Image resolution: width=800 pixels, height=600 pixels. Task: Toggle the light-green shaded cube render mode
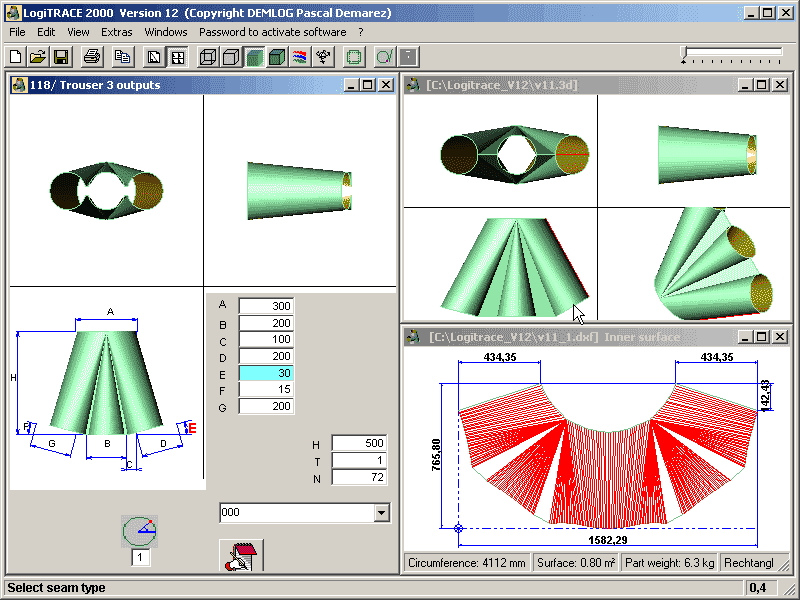coord(255,57)
